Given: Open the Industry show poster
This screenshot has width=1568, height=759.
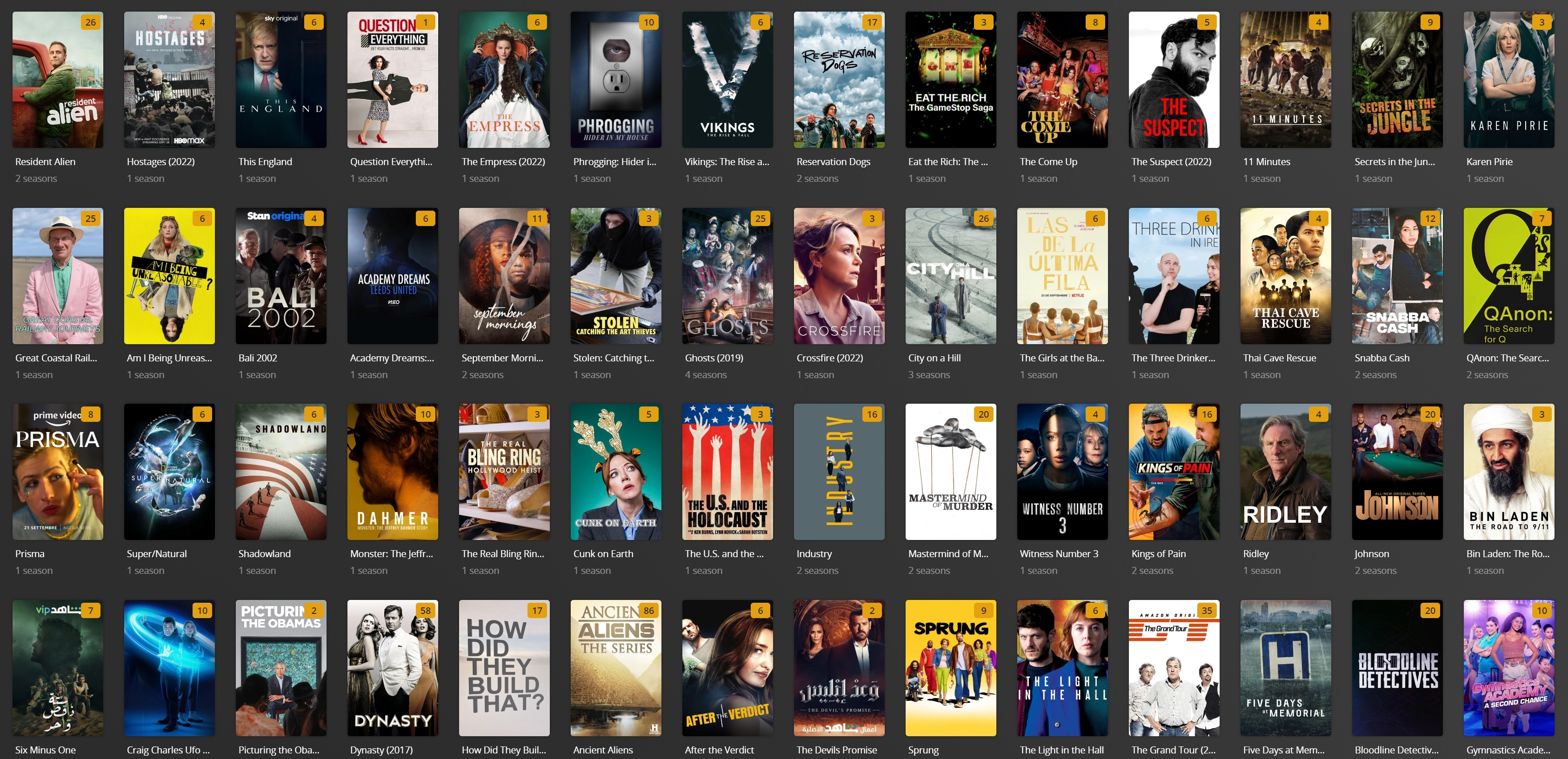Looking at the screenshot, I should click(839, 472).
